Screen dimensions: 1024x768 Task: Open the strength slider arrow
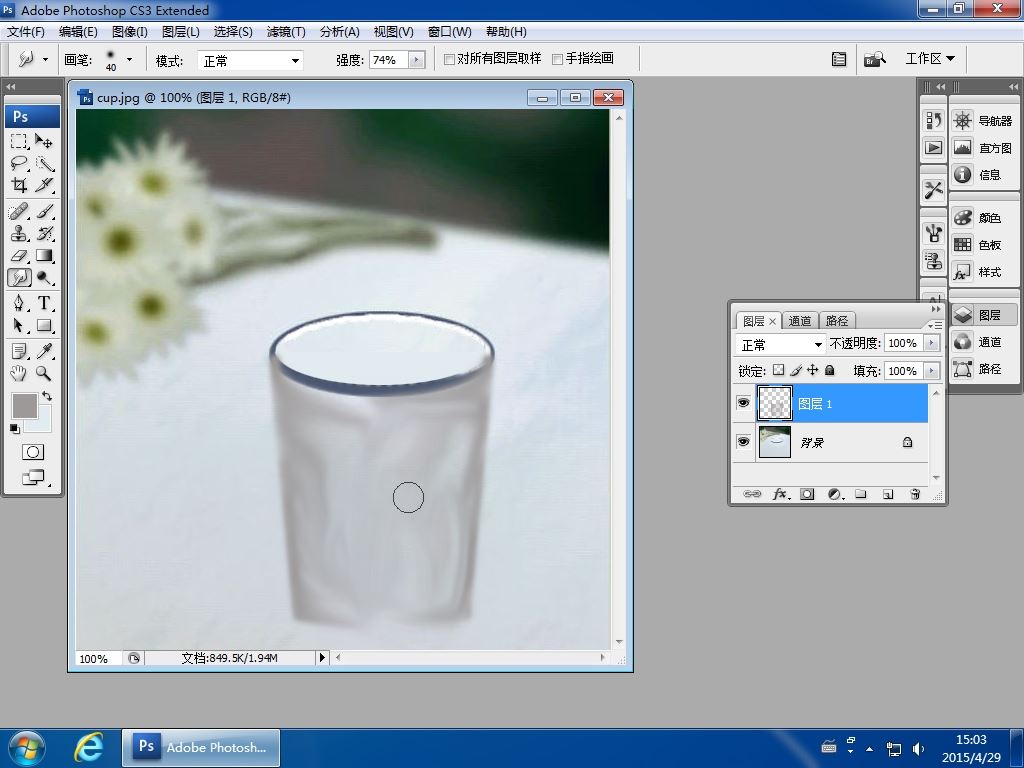click(x=417, y=60)
